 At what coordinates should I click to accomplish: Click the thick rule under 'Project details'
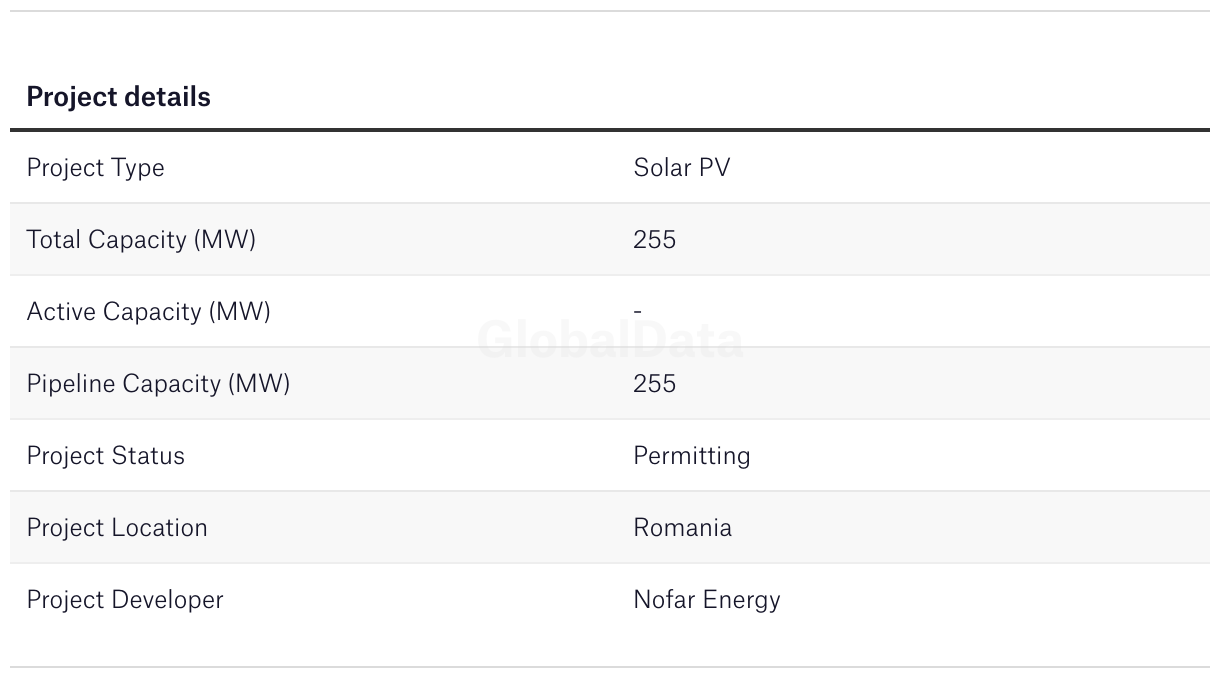(x=610, y=130)
